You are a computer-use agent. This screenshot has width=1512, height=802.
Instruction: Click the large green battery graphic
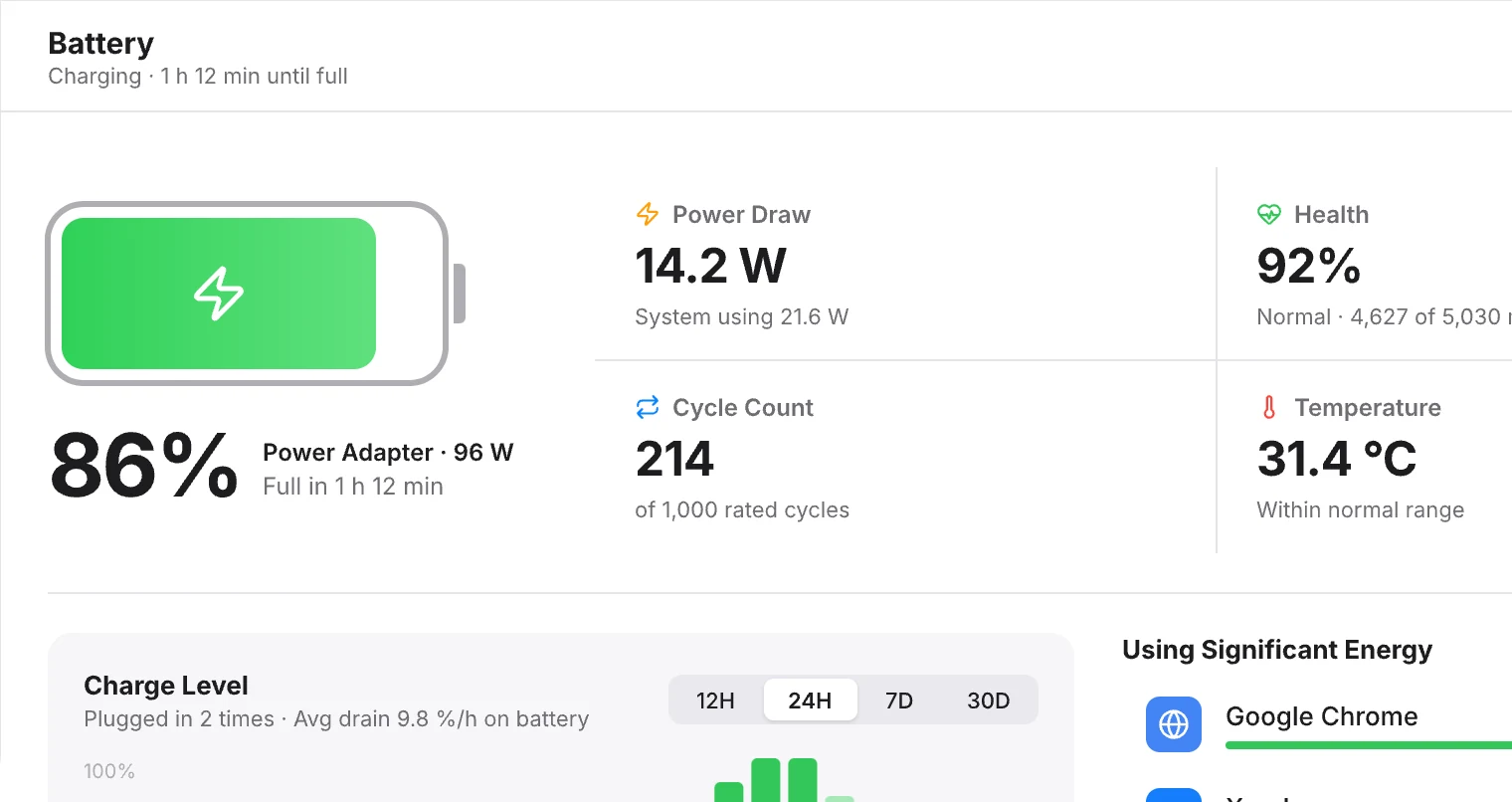click(x=256, y=294)
